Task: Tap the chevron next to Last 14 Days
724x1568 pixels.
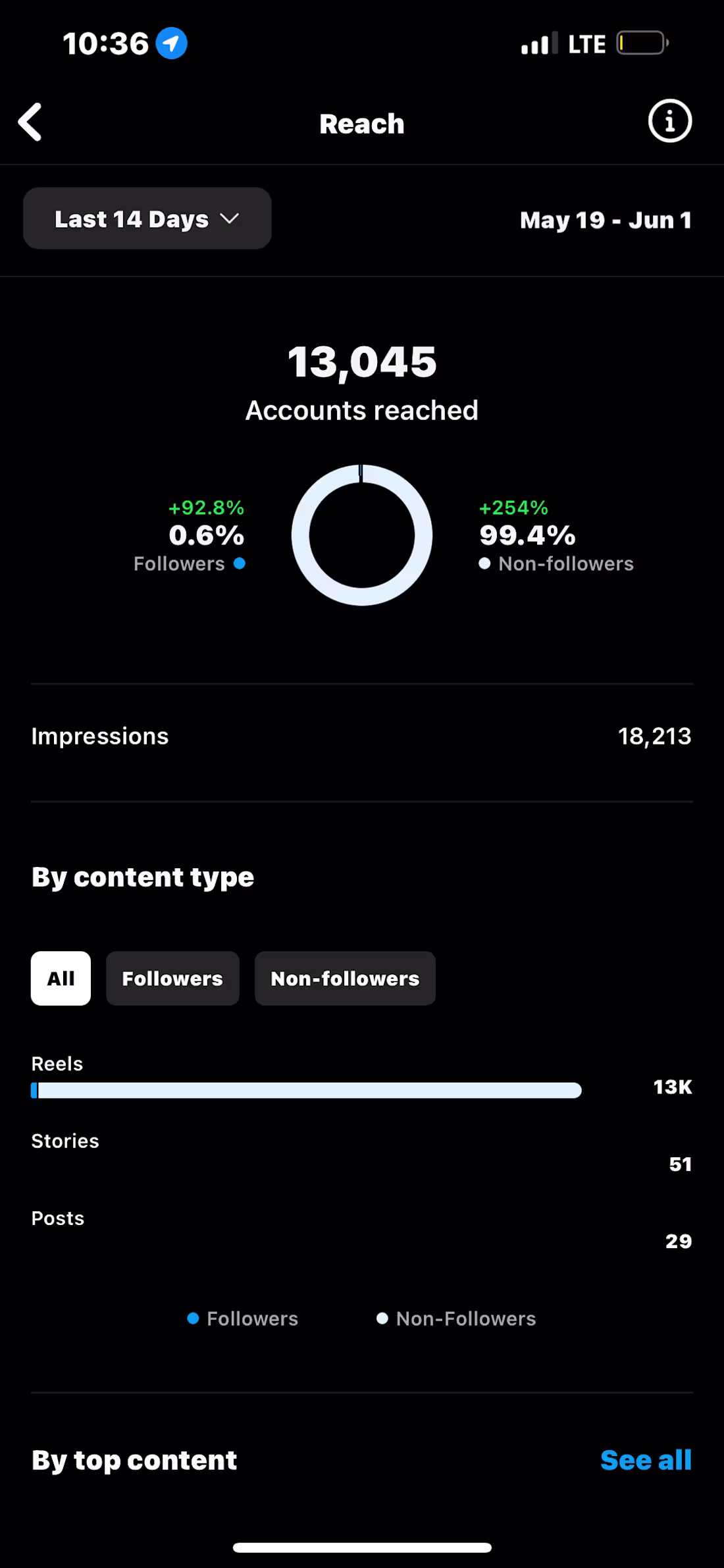Action: click(229, 219)
